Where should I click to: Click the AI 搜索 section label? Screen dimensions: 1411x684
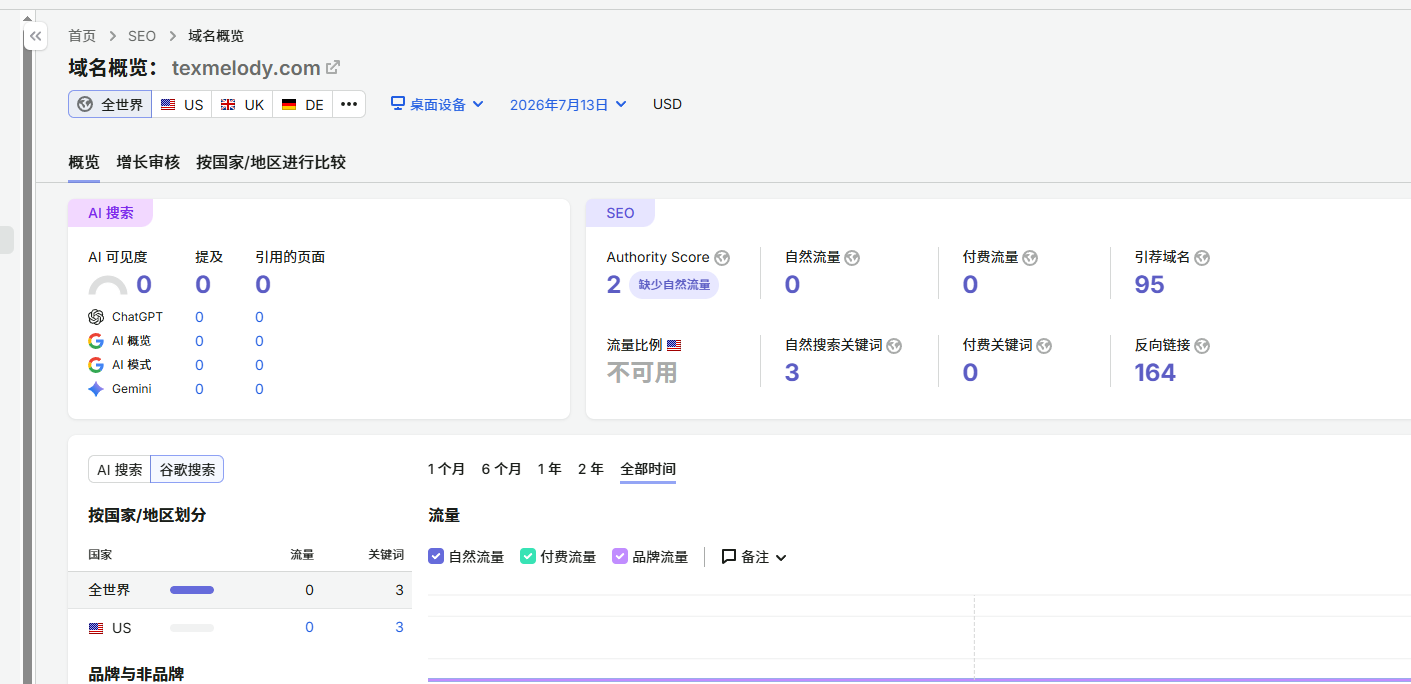pos(110,213)
